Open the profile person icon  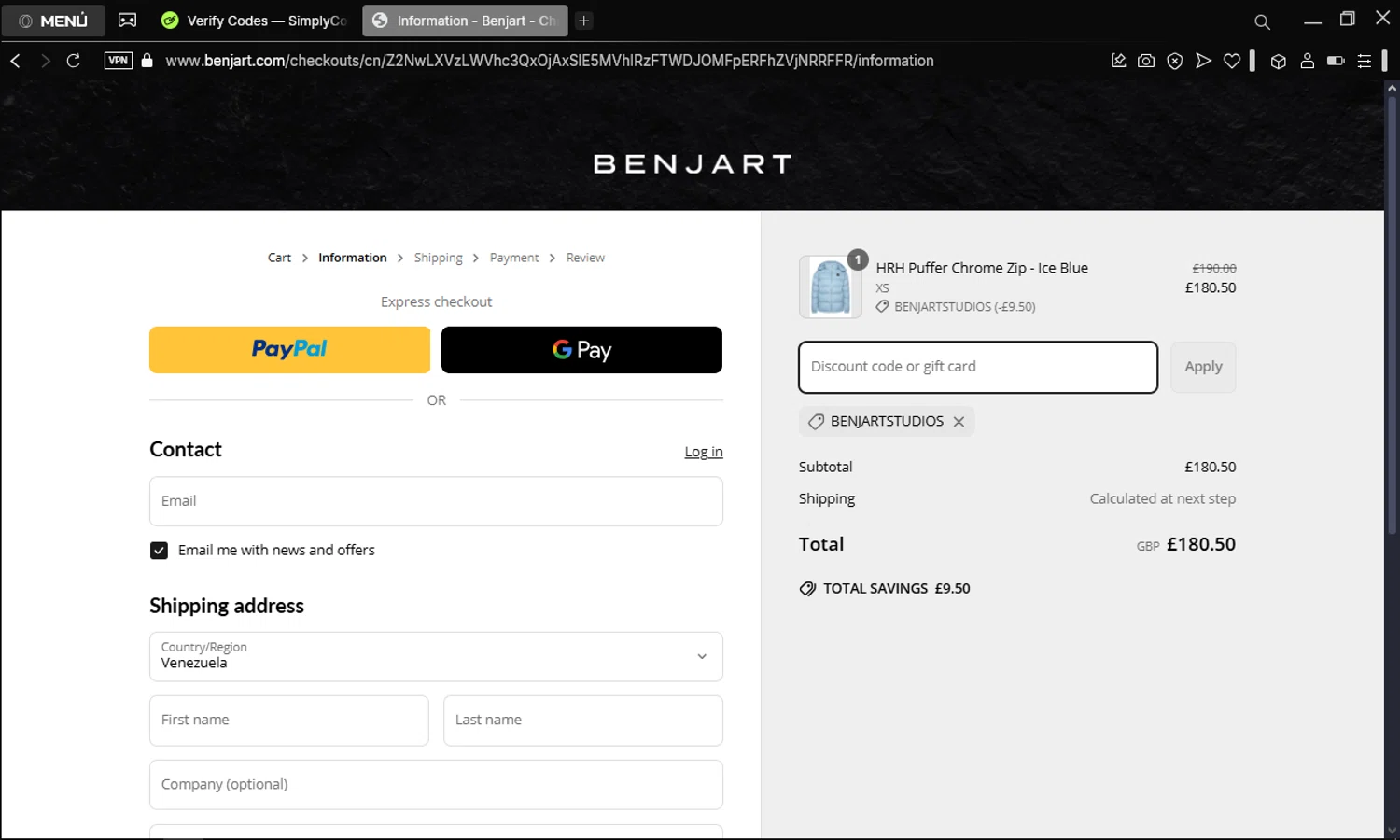pyautogui.click(x=1307, y=61)
